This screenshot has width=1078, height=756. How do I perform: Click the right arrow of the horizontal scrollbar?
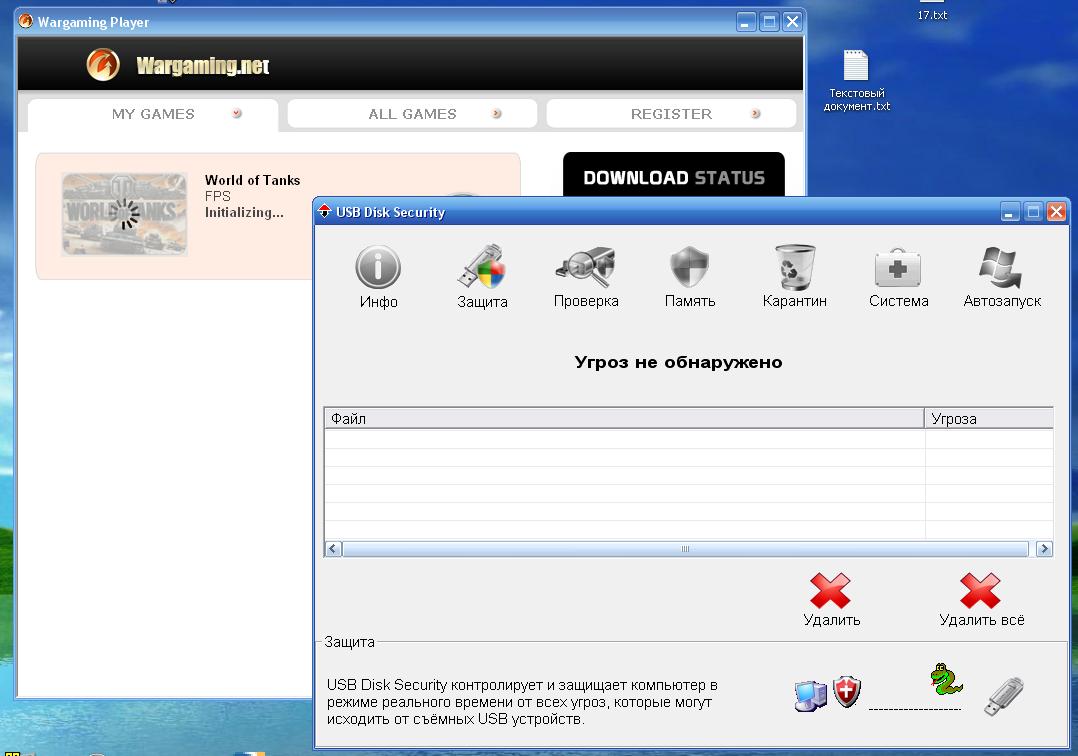(x=1044, y=548)
